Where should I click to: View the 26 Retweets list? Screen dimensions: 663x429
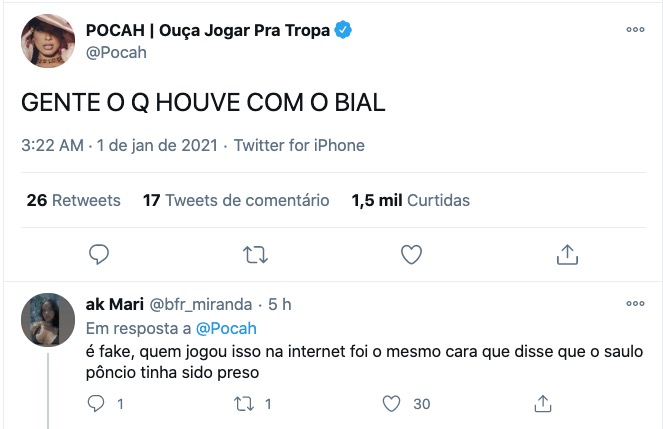pos(73,200)
